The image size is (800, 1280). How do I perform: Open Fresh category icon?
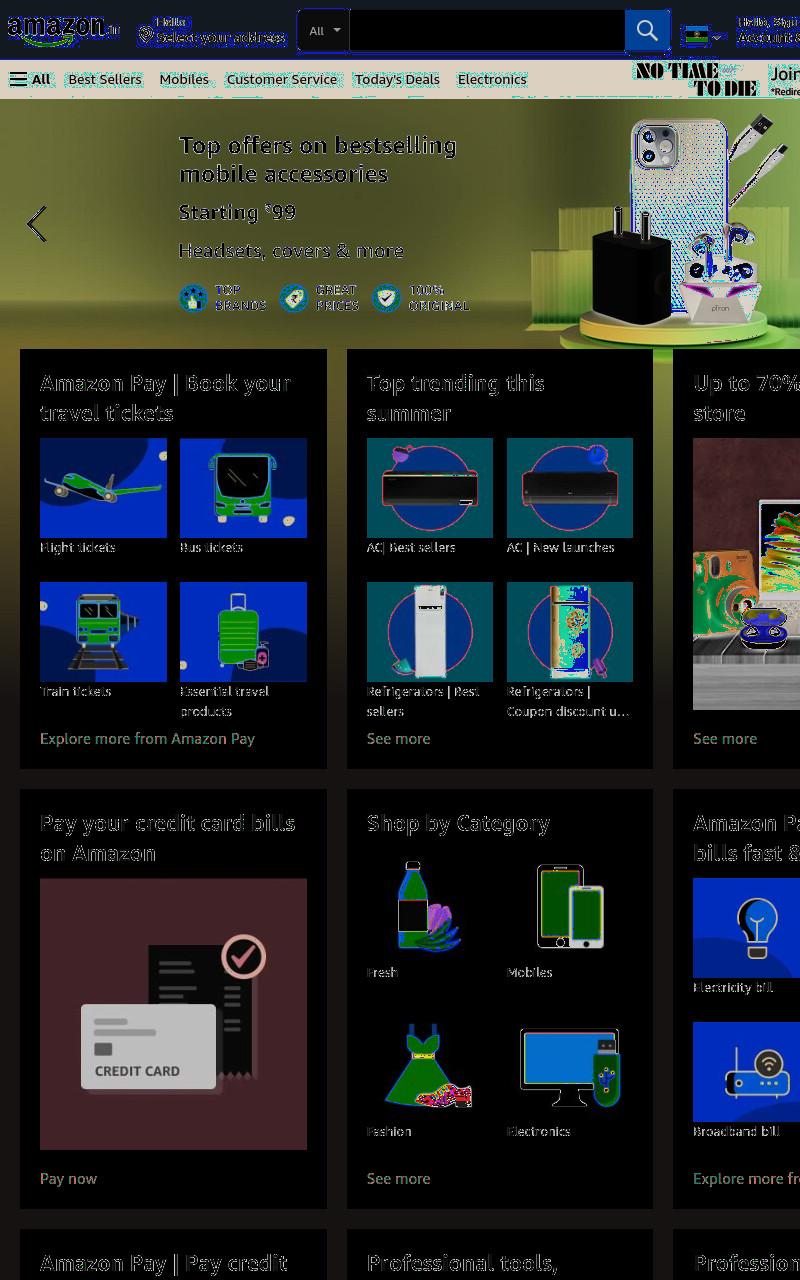point(430,907)
